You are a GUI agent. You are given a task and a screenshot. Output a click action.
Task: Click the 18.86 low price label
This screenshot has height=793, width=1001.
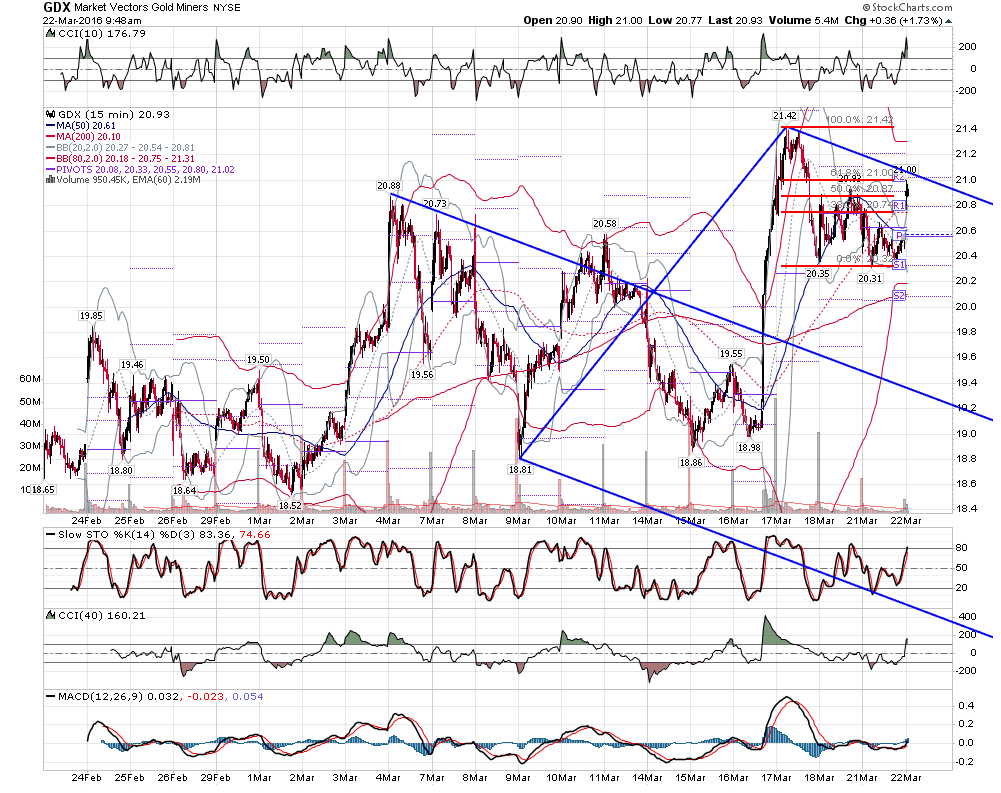click(691, 462)
